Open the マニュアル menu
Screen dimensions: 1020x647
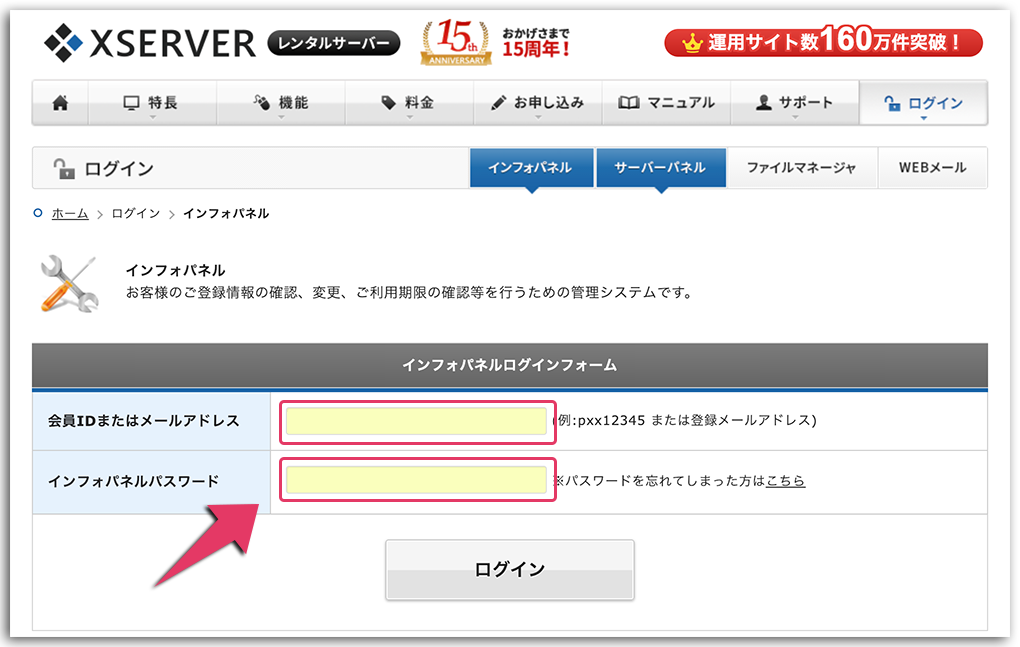pos(666,103)
